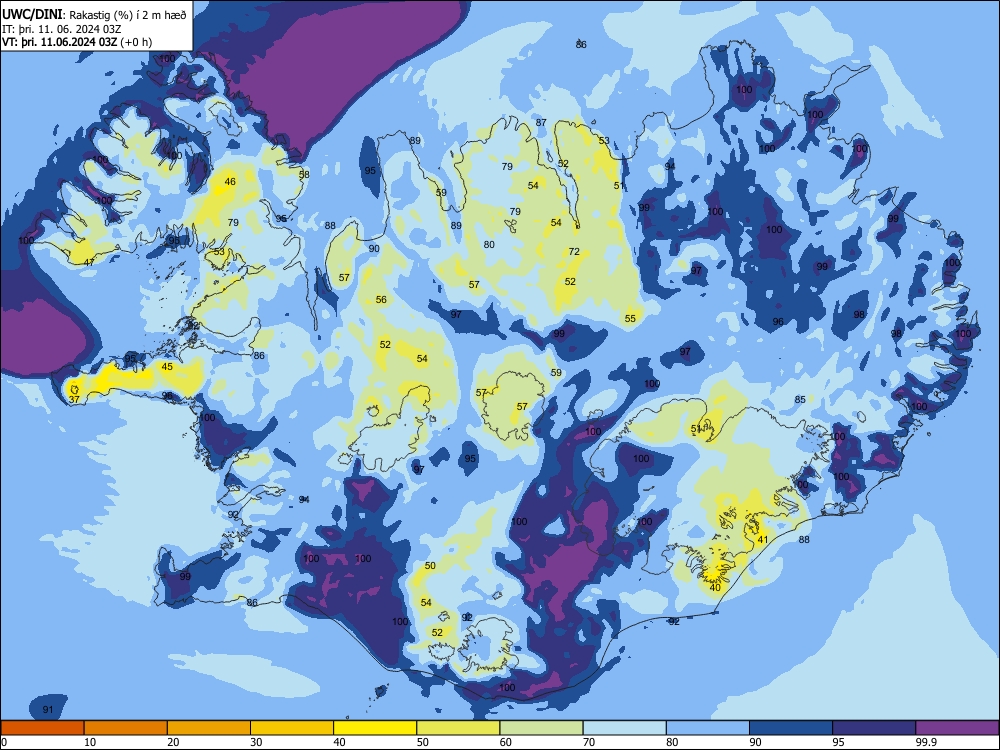
Task: Click the IT timestamp line in header
Action: (x=62, y=29)
